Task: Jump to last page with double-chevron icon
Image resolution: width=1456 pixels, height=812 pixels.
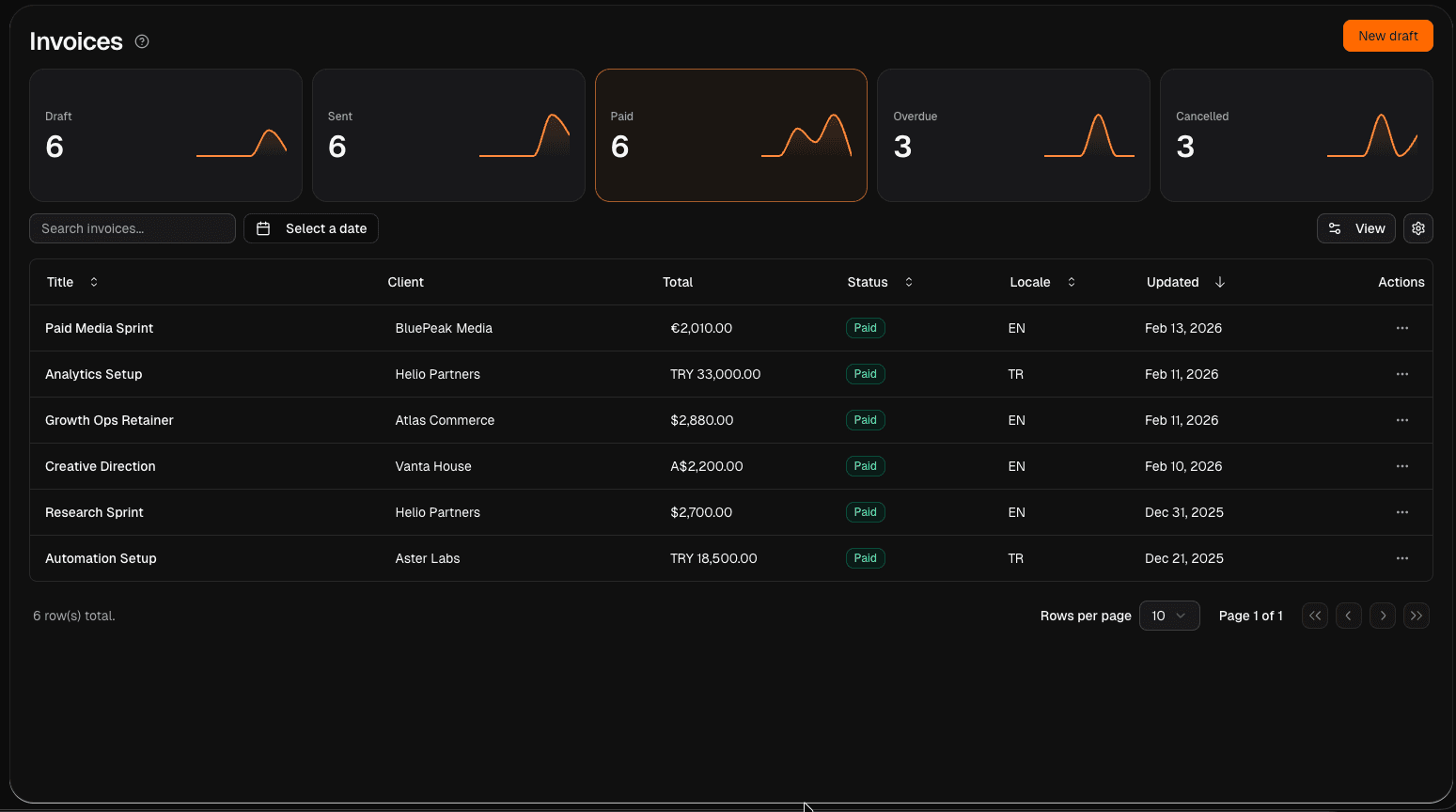Action: click(x=1417, y=616)
